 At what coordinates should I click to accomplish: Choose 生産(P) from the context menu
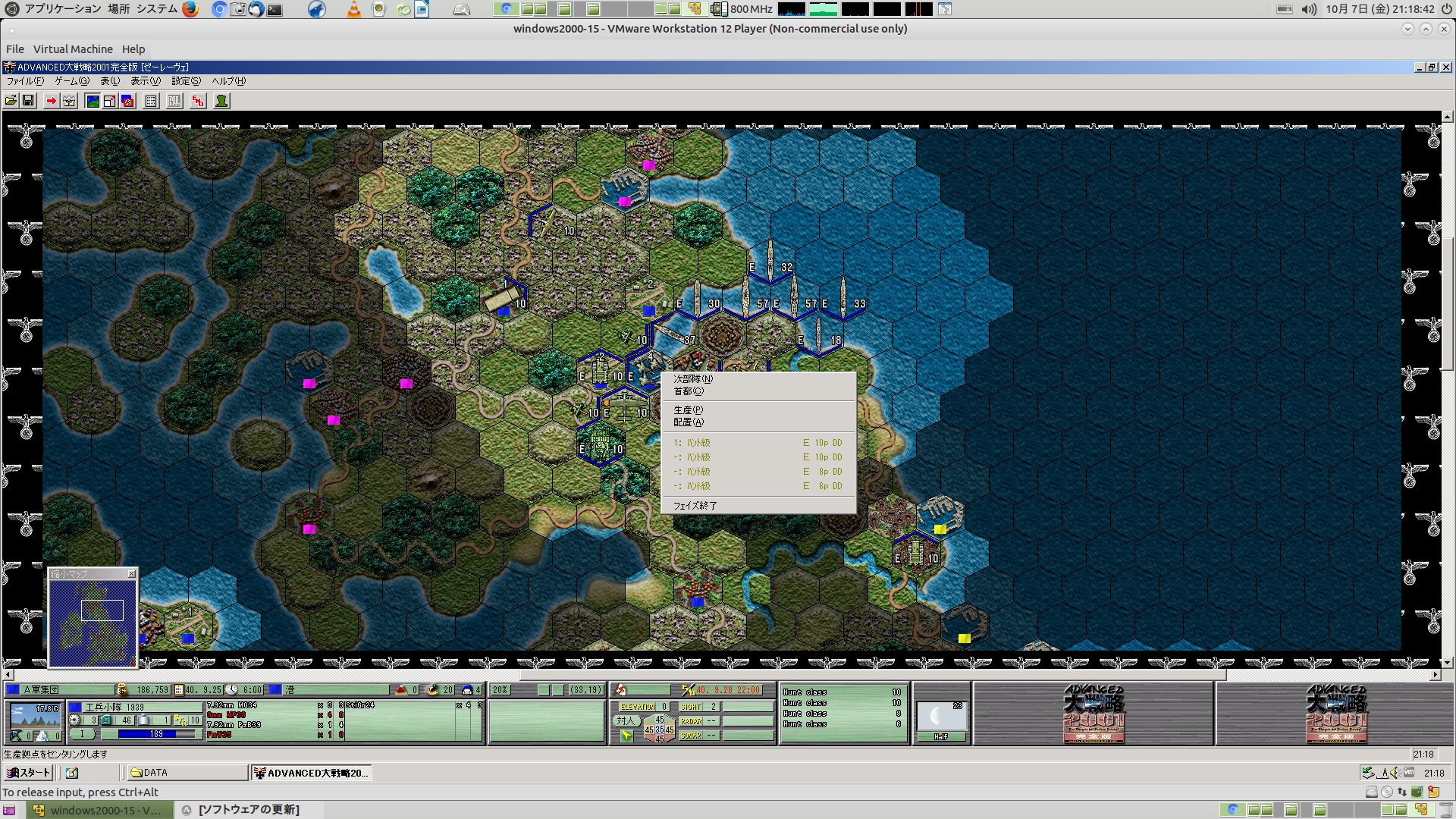pos(758,409)
